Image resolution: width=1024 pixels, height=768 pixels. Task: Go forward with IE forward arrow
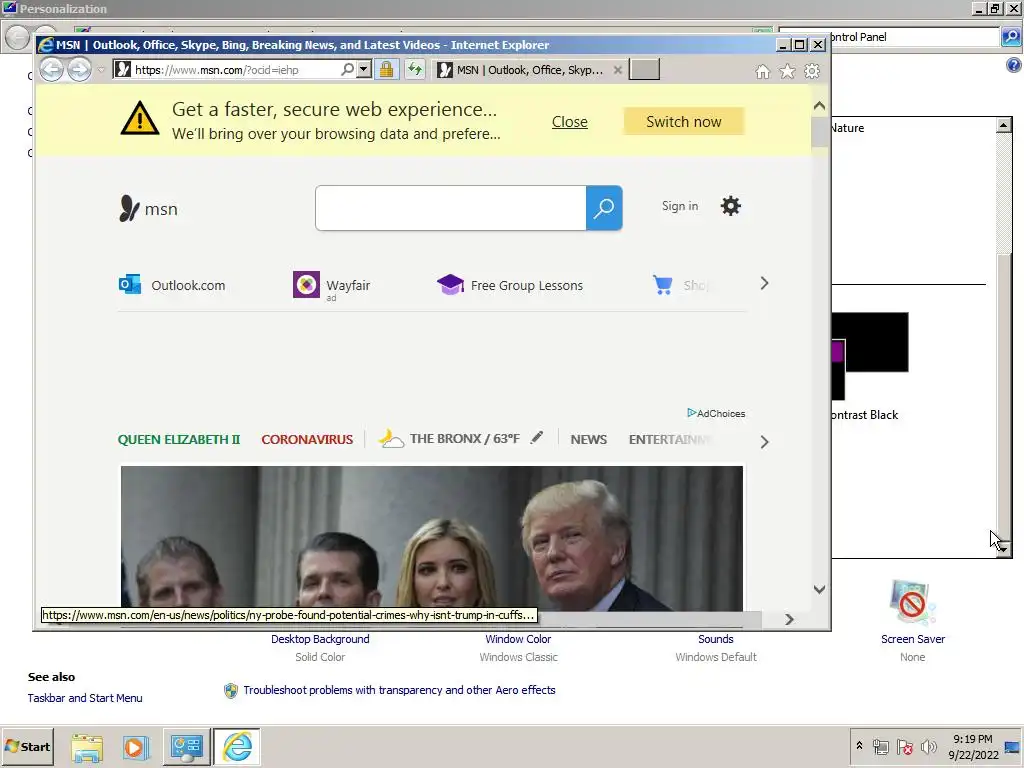click(x=80, y=69)
